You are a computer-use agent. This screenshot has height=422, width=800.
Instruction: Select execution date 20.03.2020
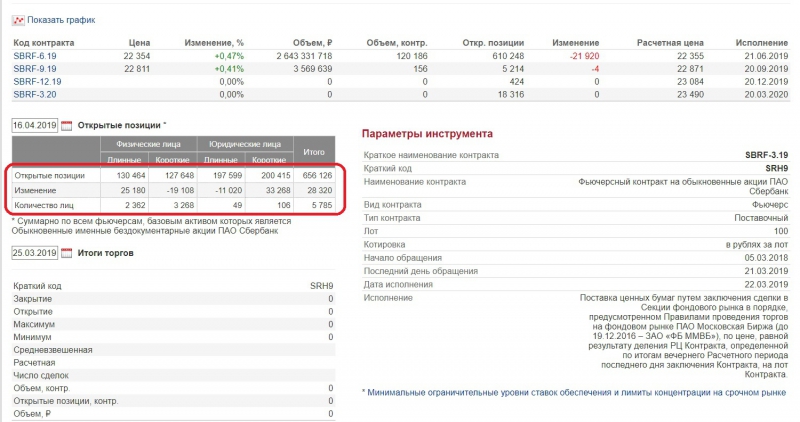click(x=766, y=94)
